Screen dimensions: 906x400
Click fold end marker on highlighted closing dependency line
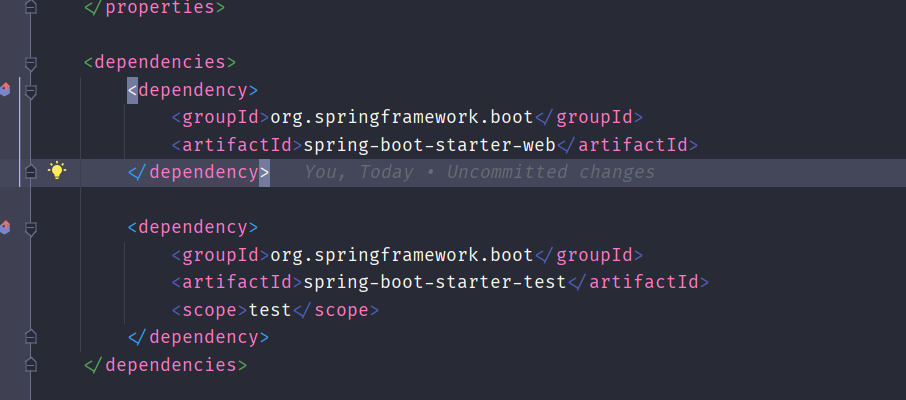31,171
